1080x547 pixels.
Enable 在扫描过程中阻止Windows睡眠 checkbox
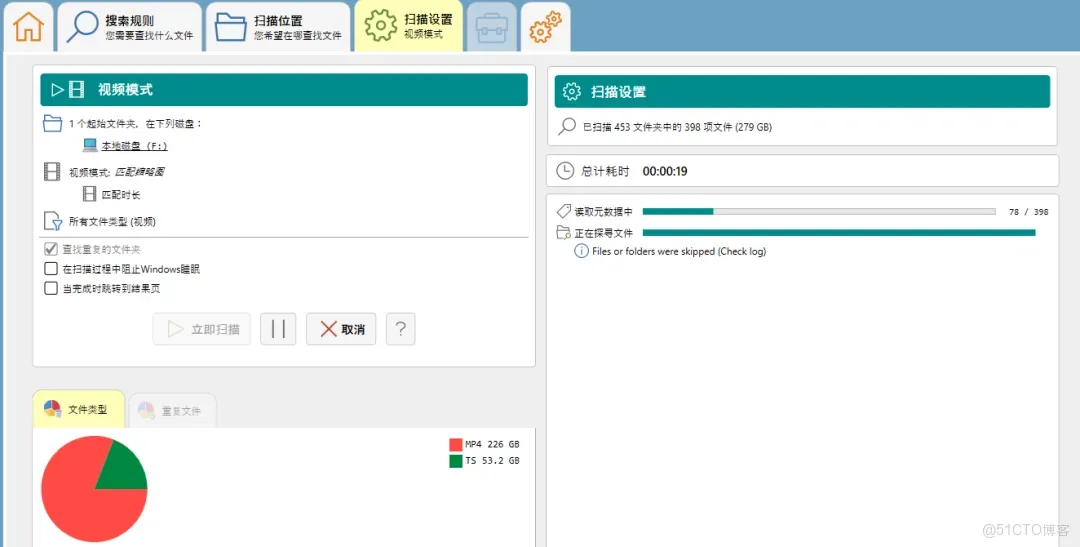[x=51, y=269]
